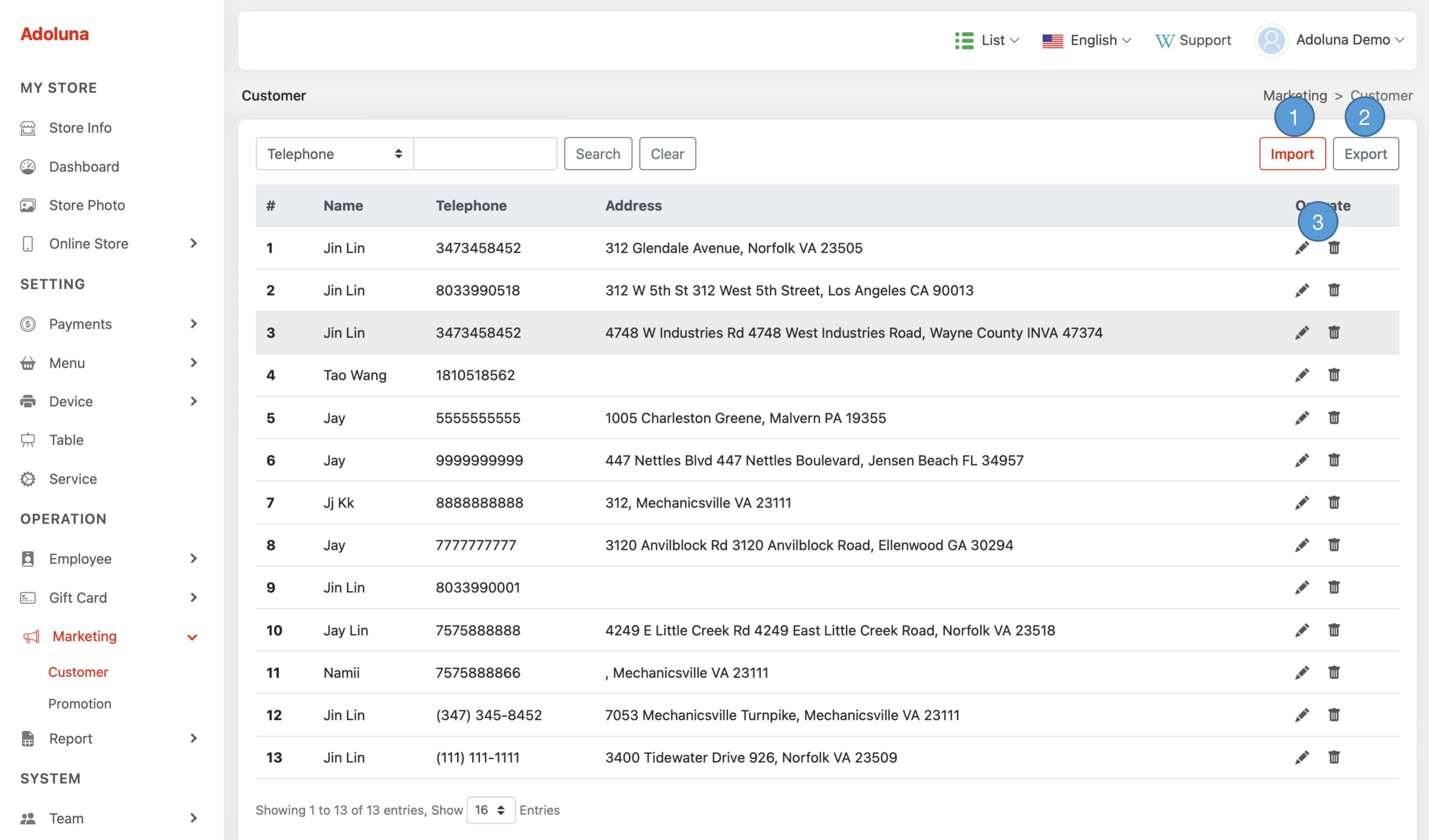Delete customer with phone 5555555555
Image resolution: width=1429 pixels, height=840 pixels.
pyautogui.click(x=1334, y=418)
